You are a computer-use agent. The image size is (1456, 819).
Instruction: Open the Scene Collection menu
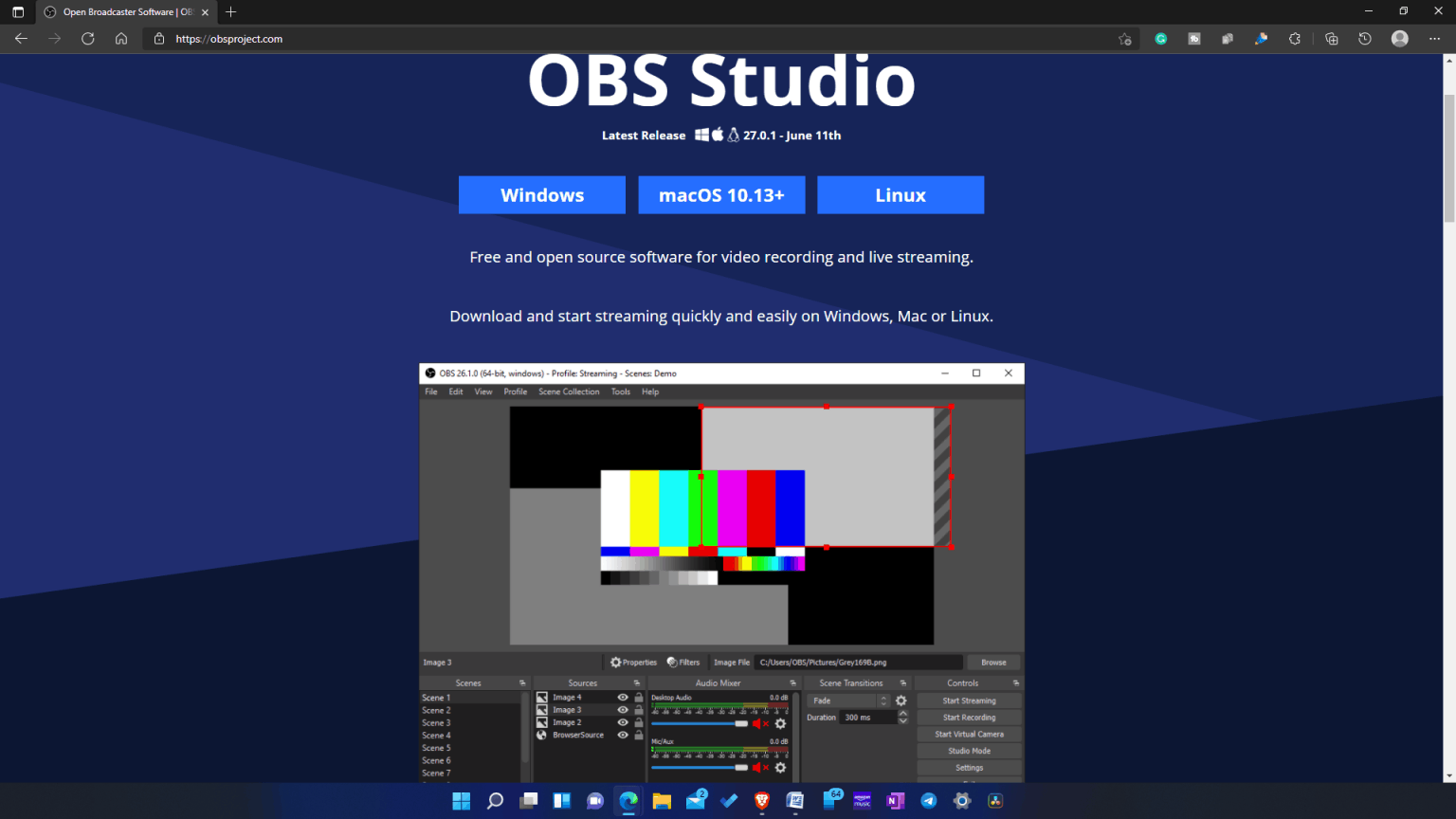[x=569, y=391]
